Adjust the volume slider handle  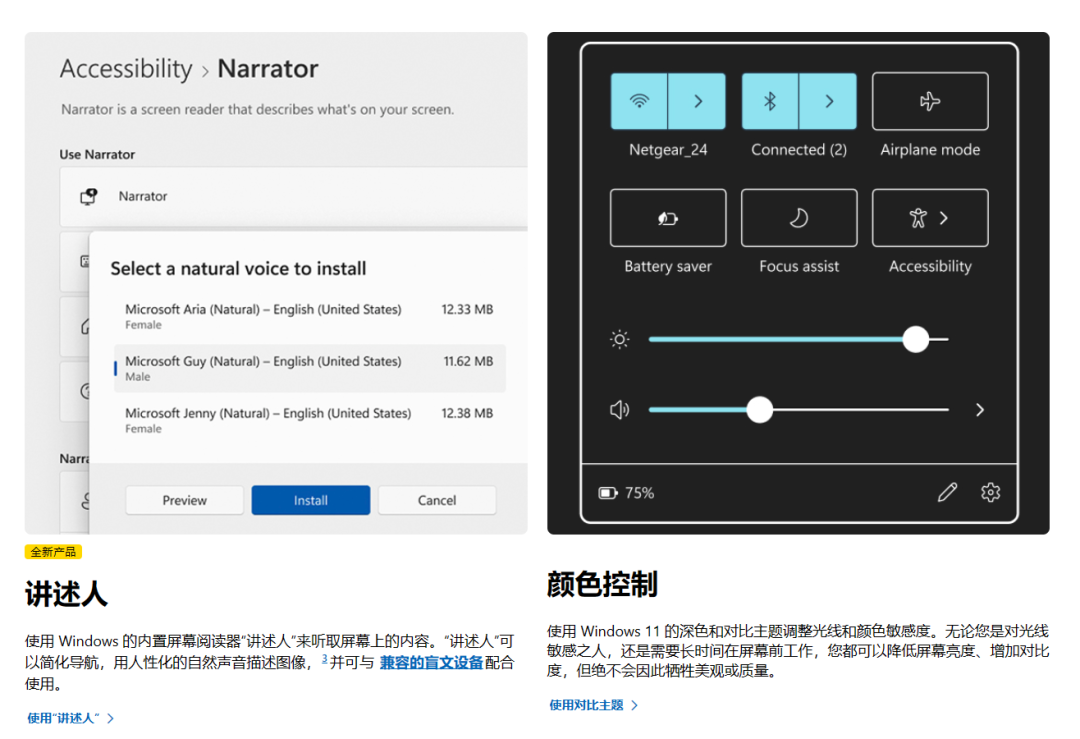[x=760, y=410]
